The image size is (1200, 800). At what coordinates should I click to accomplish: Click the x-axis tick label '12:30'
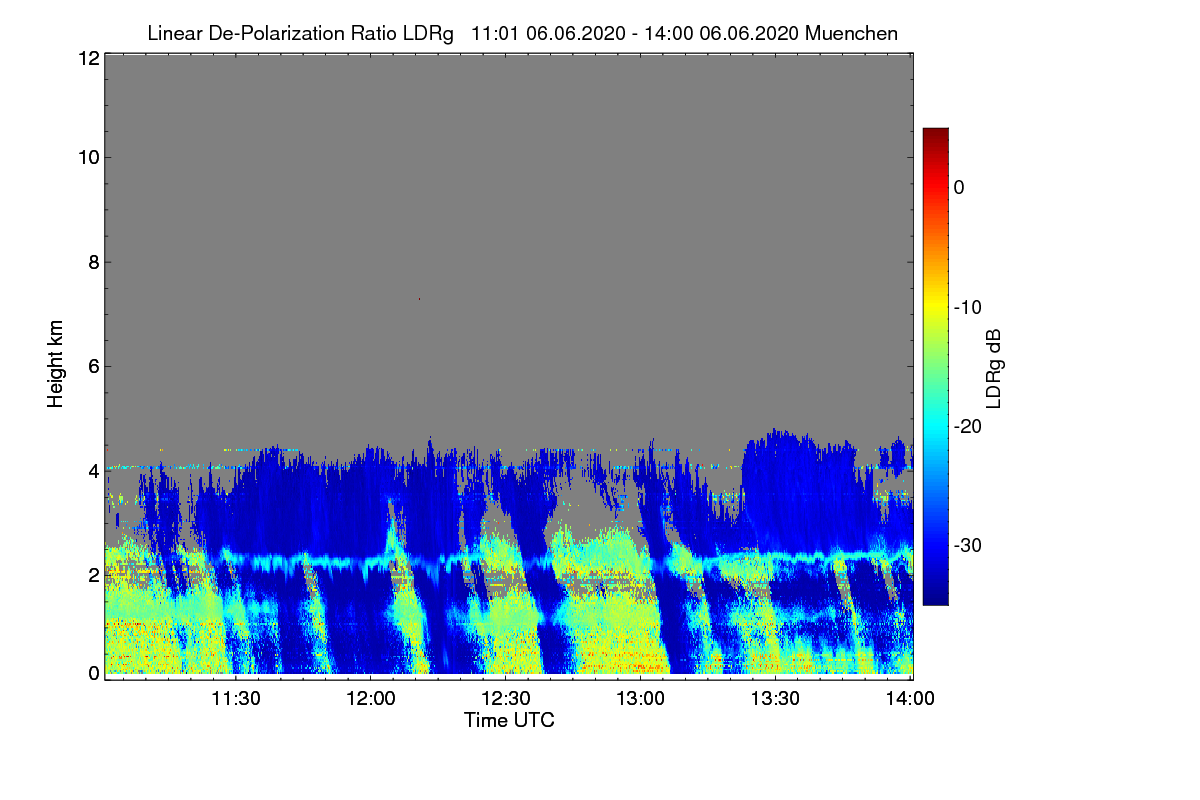[x=505, y=699]
